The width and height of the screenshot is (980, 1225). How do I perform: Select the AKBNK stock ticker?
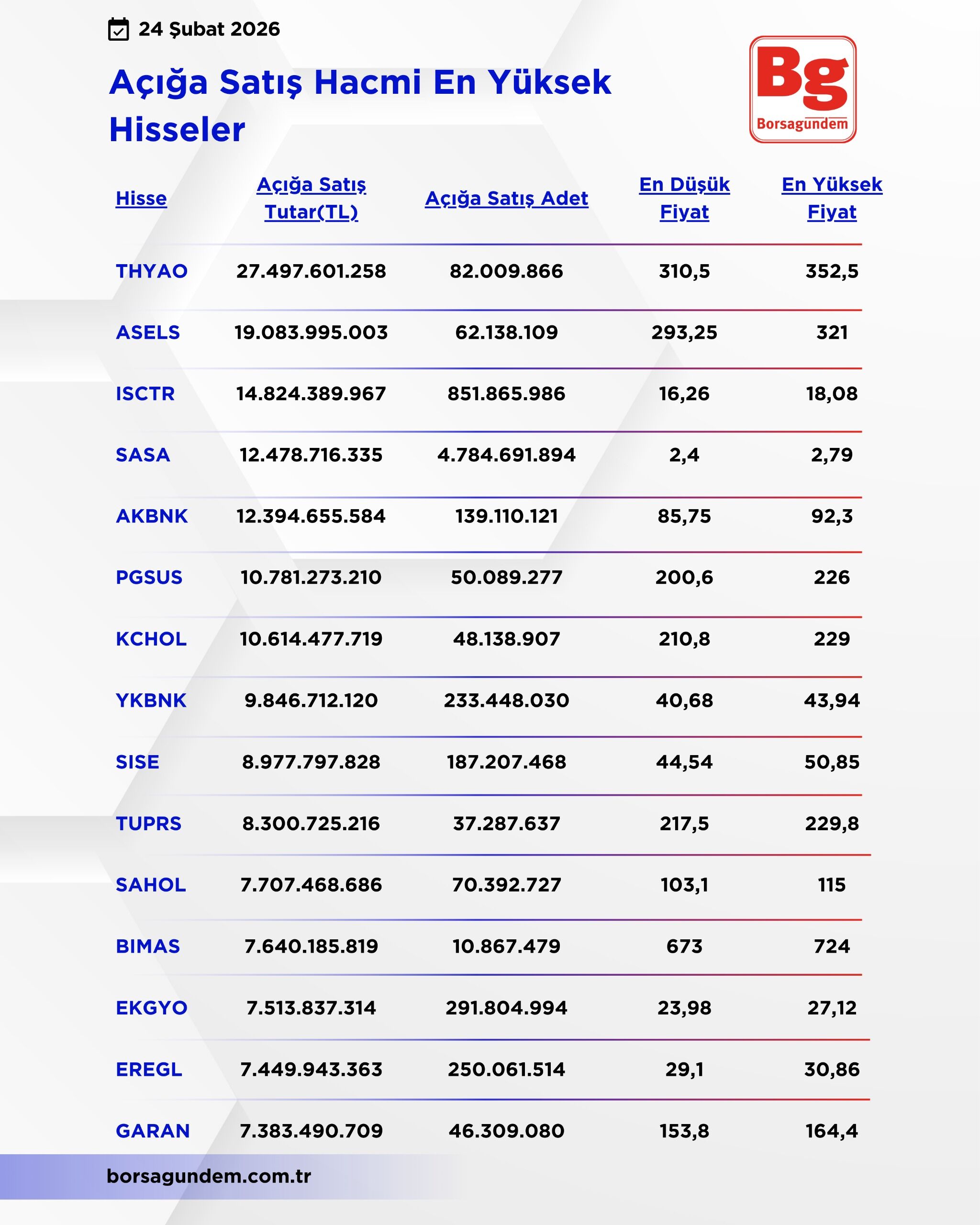click(x=151, y=516)
